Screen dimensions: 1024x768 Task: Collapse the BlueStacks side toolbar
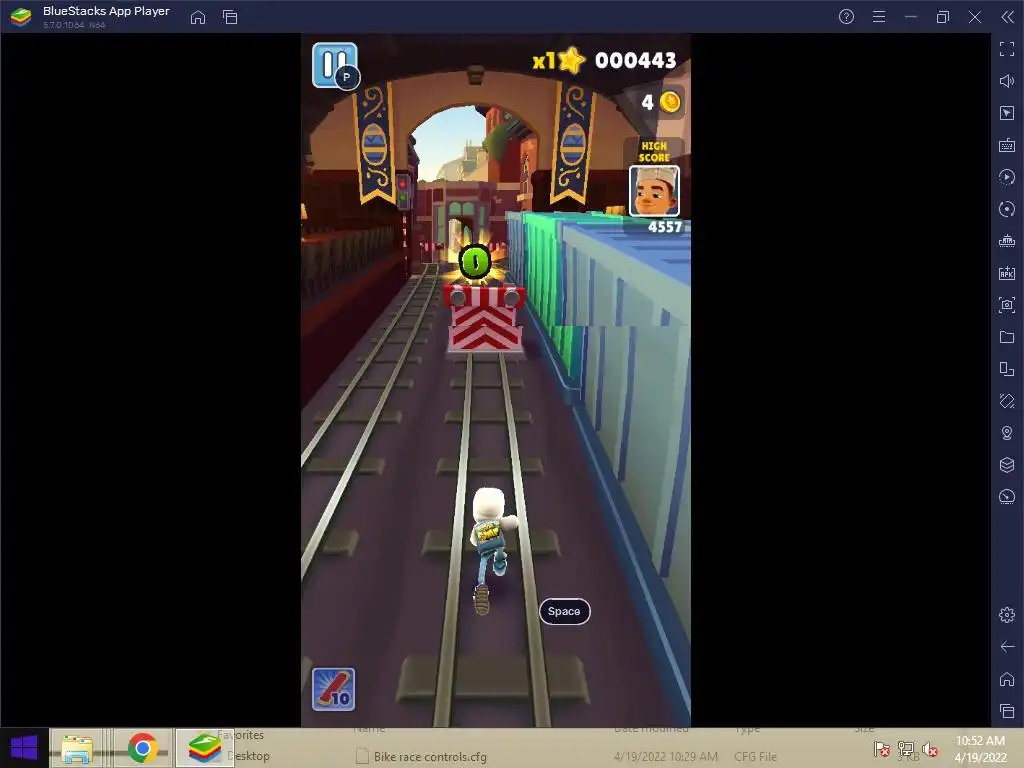pos(1008,17)
